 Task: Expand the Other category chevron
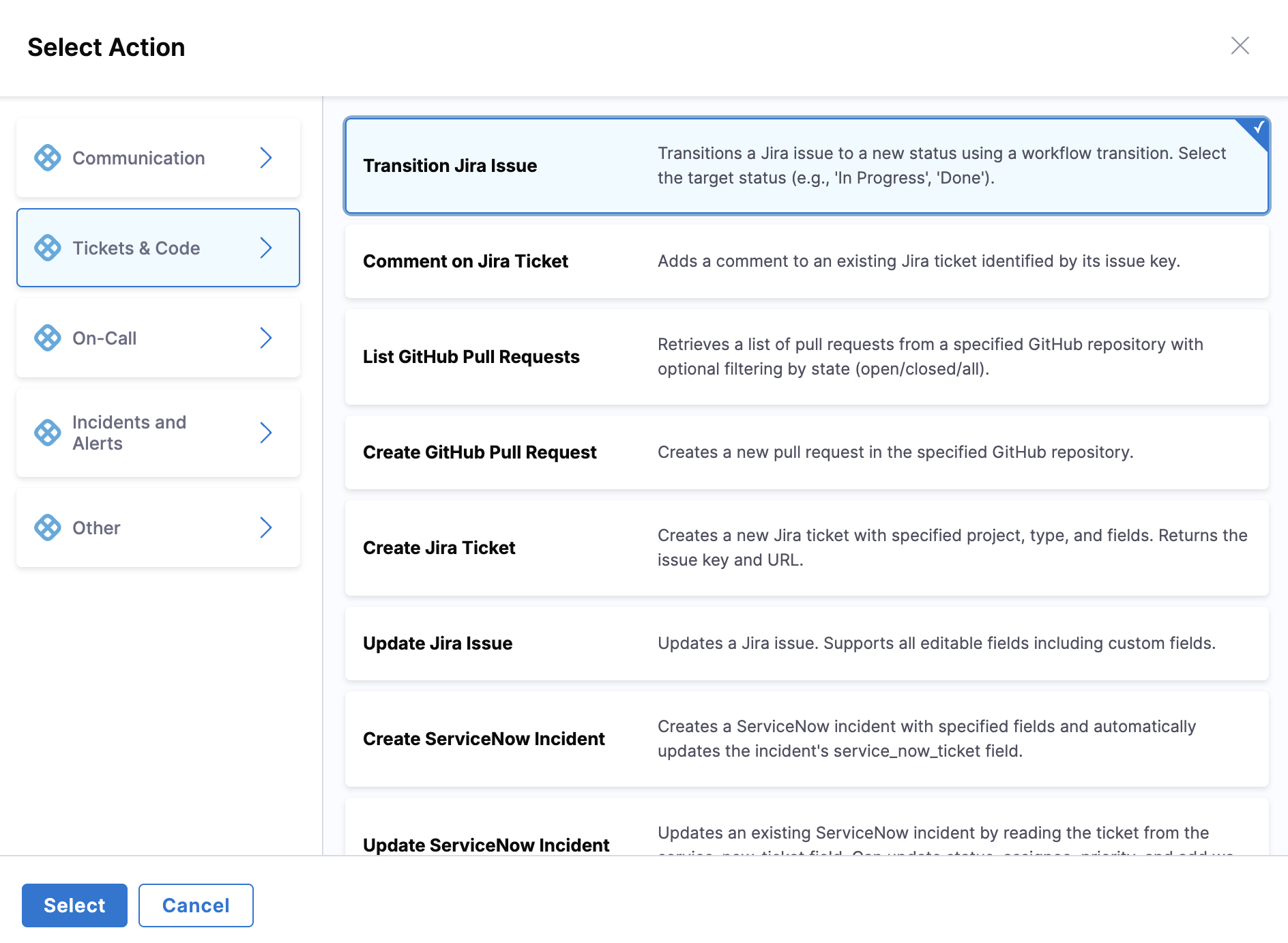tap(266, 527)
